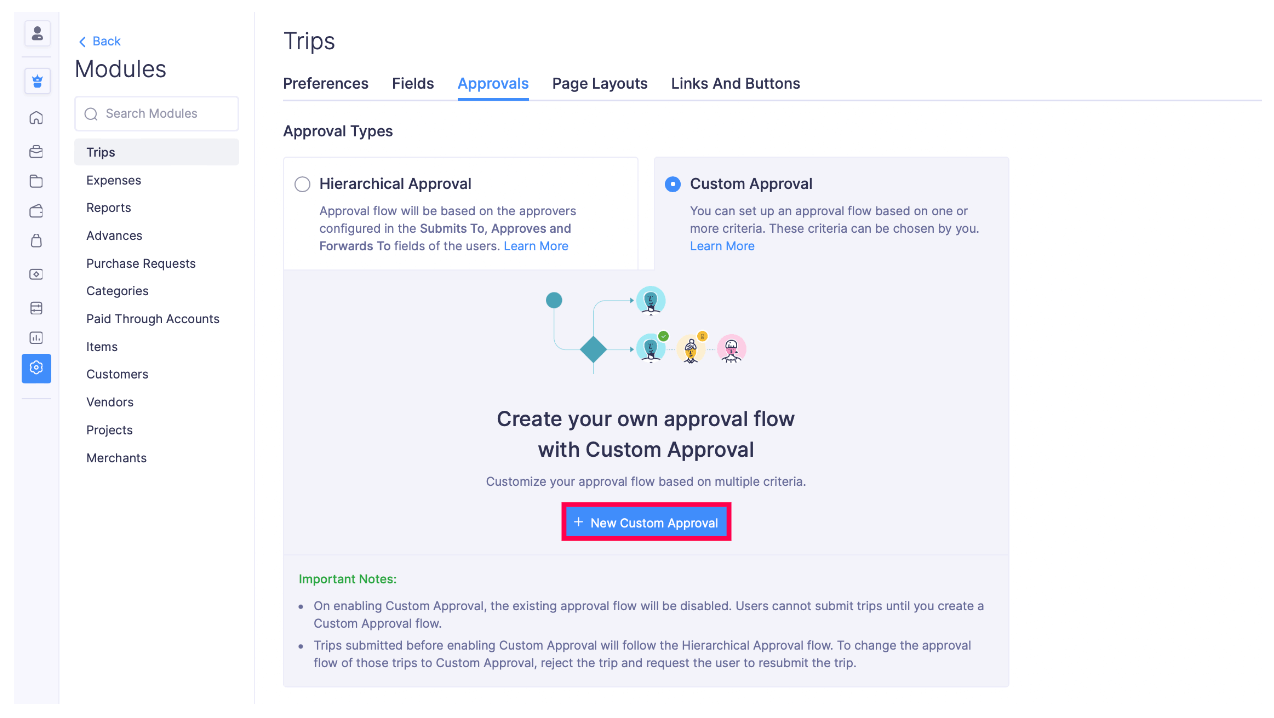The width and height of the screenshot is (1274, 718).
Task: Go Back using the back link
Action: tap(98, 41)
